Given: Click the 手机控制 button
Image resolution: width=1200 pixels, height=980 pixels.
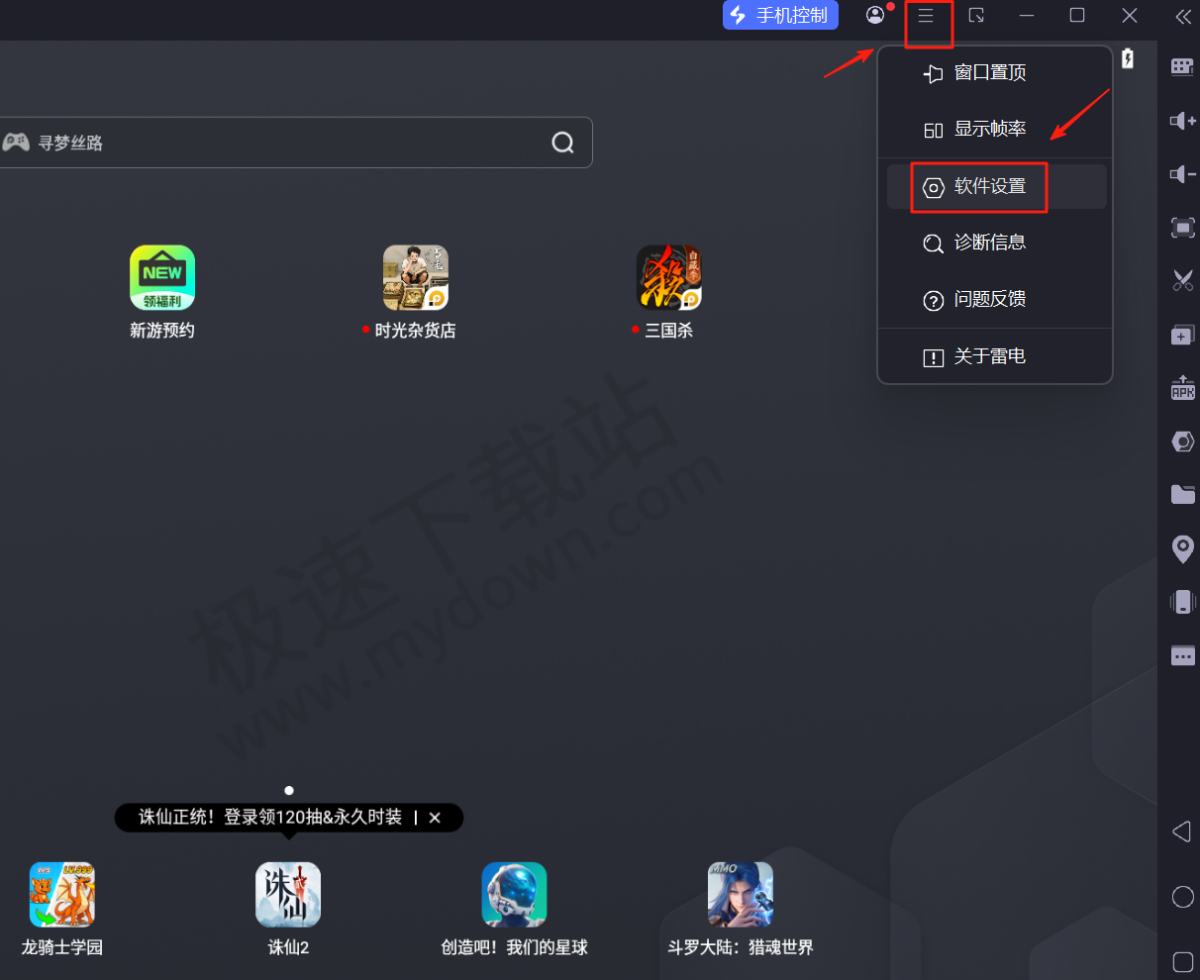Looking at the screenshot, I should (x=780, y=16).
